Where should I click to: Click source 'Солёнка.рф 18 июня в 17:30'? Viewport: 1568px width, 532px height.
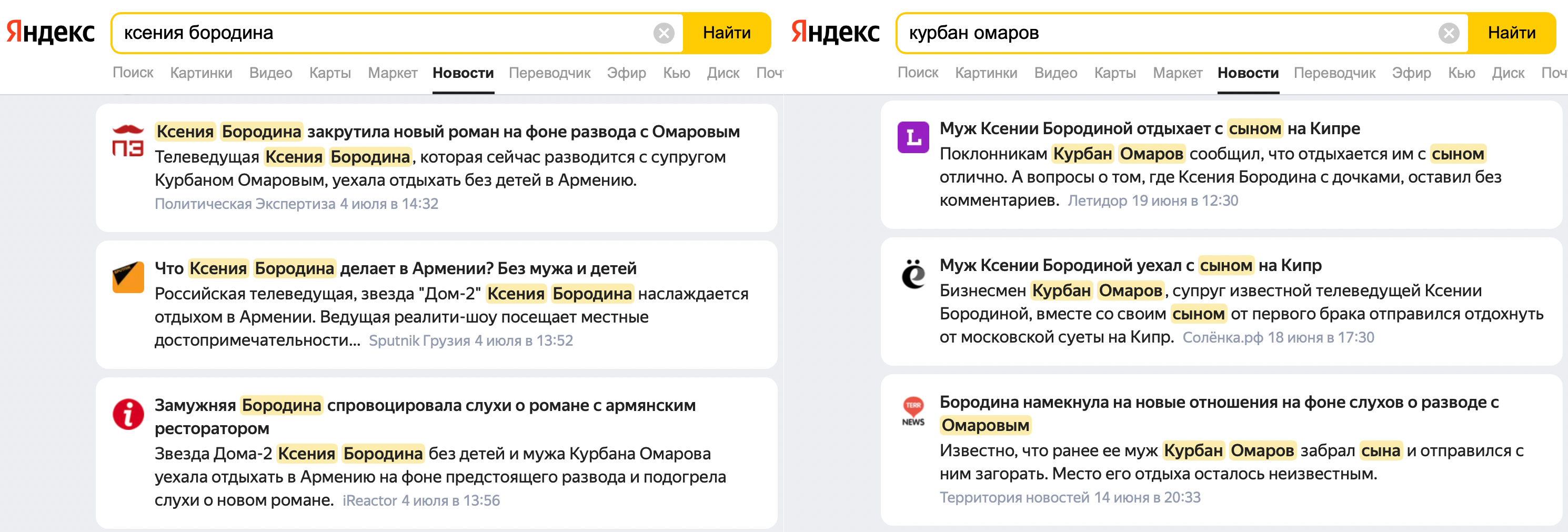1278,338
